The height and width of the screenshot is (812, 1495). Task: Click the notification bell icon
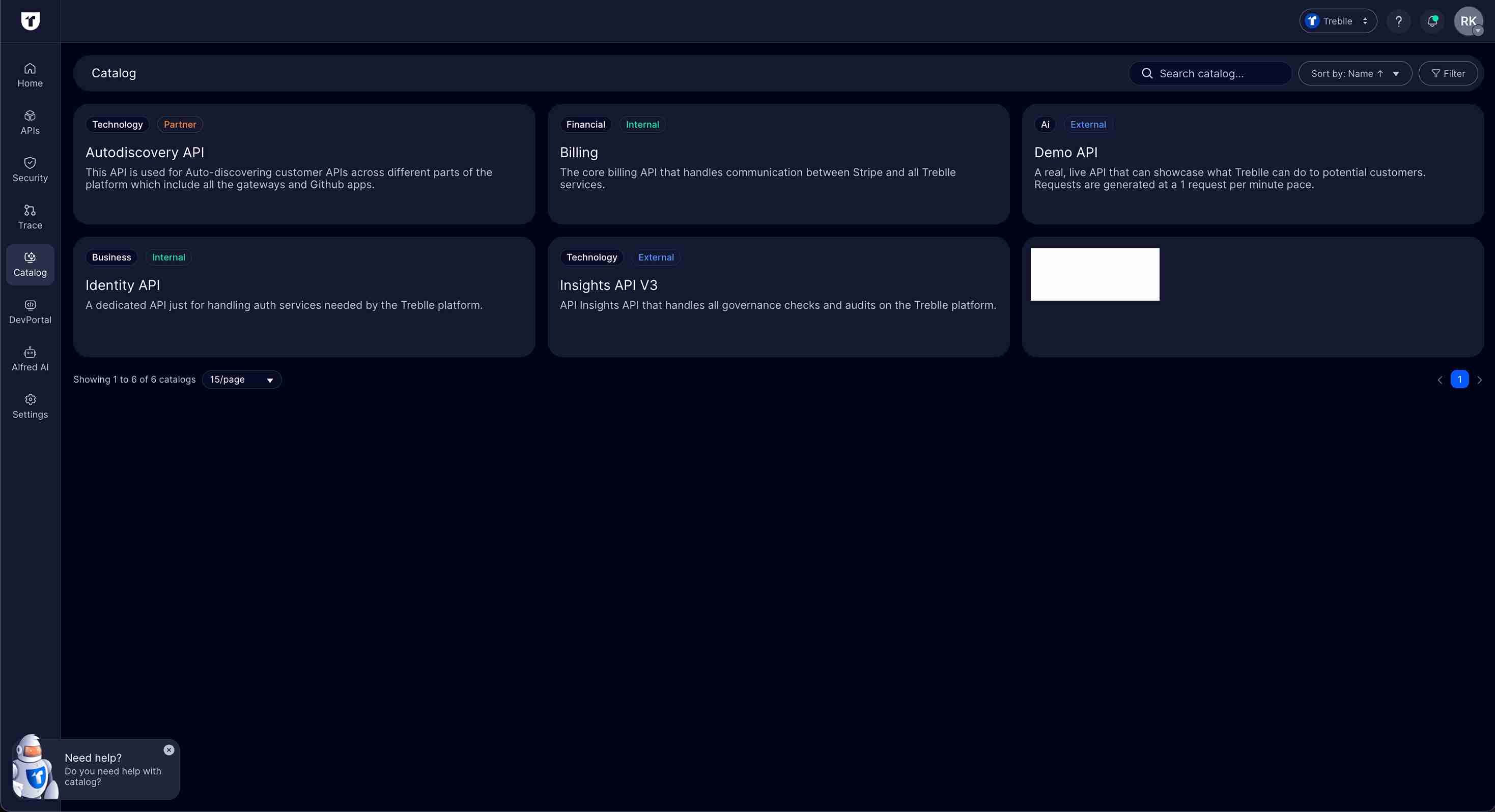[x=1432, y=21]
